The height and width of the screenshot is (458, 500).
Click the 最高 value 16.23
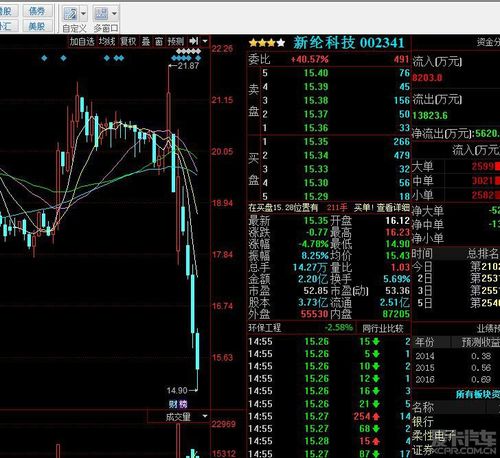[397, 232]
